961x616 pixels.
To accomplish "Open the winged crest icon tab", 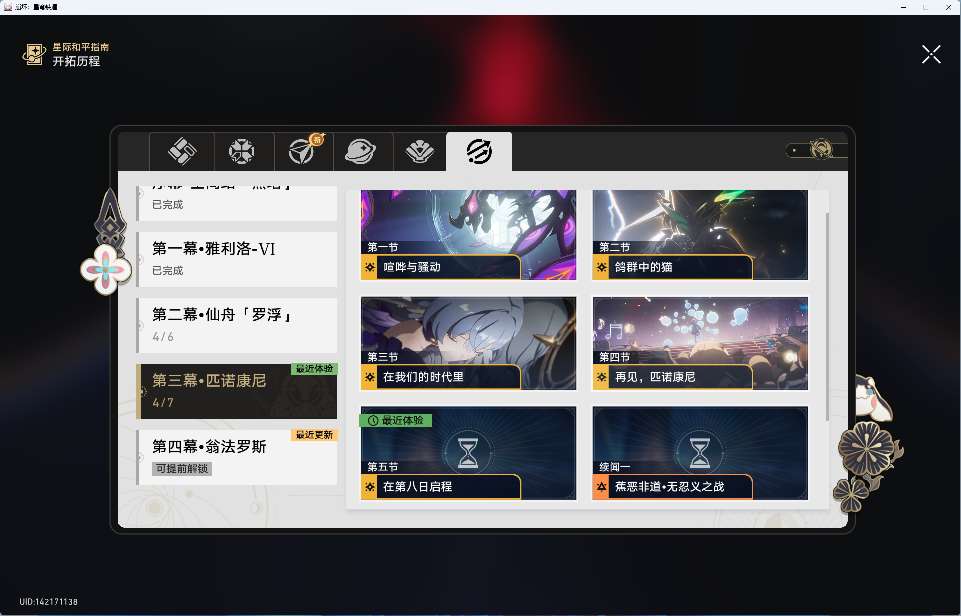I will [420, 151].
